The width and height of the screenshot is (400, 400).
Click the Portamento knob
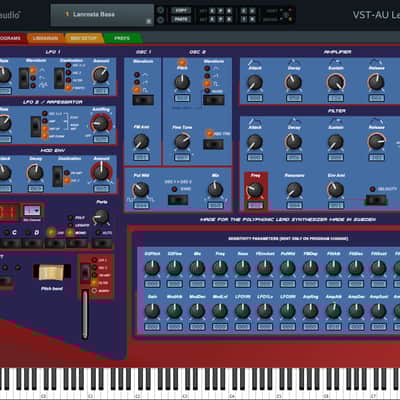[x=101, y=217]
